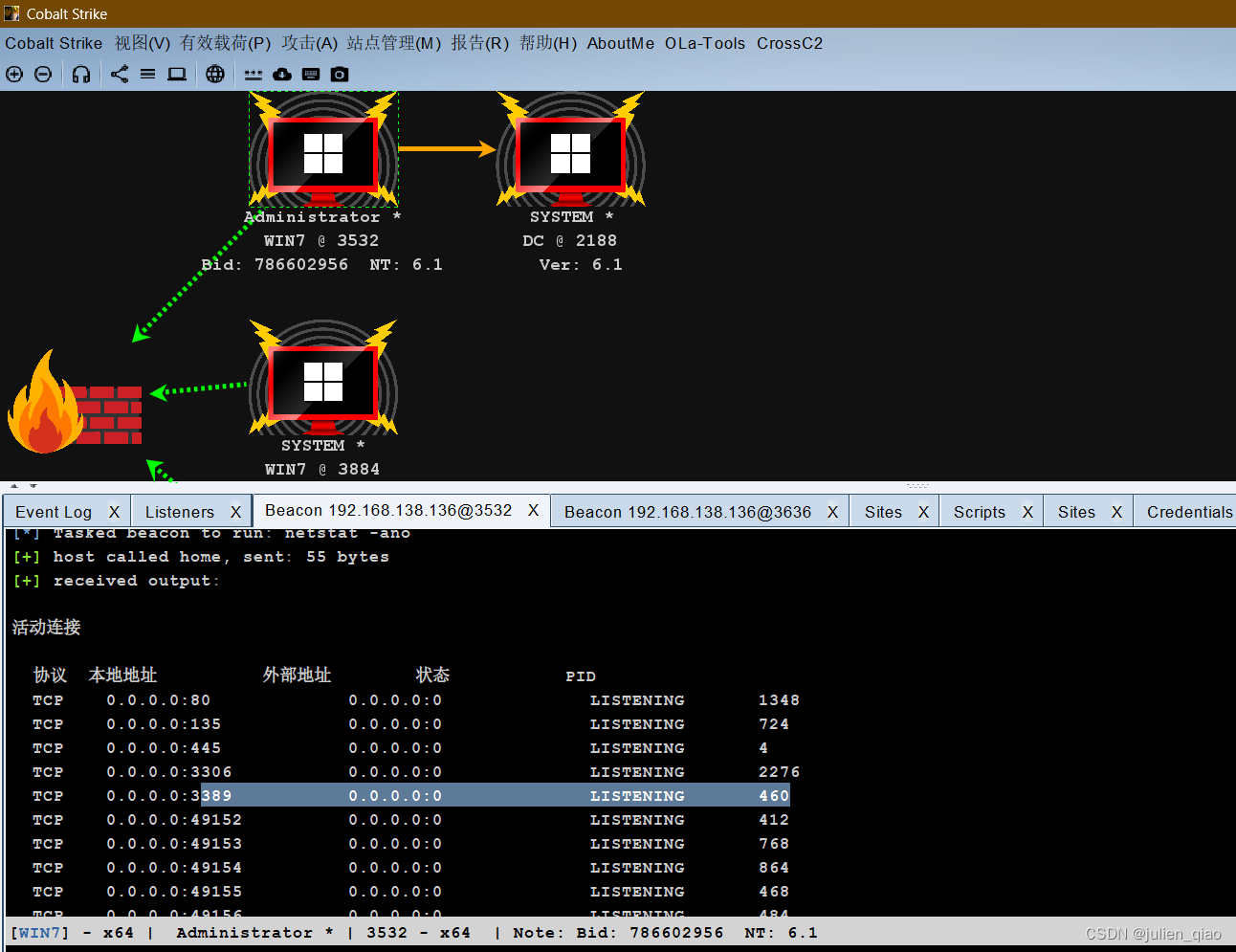Screen dimensions: 1236x952
Task: Open the CrossC2 menu
Action: pos(790,43)
